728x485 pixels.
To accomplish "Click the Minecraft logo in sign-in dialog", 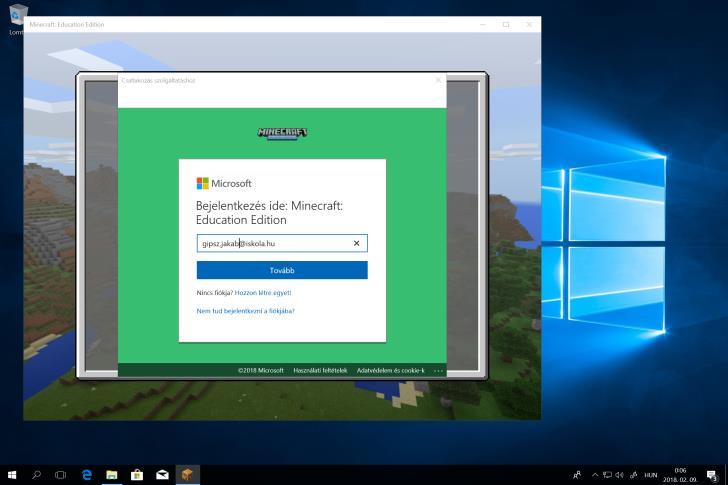I will click(282, 134).
